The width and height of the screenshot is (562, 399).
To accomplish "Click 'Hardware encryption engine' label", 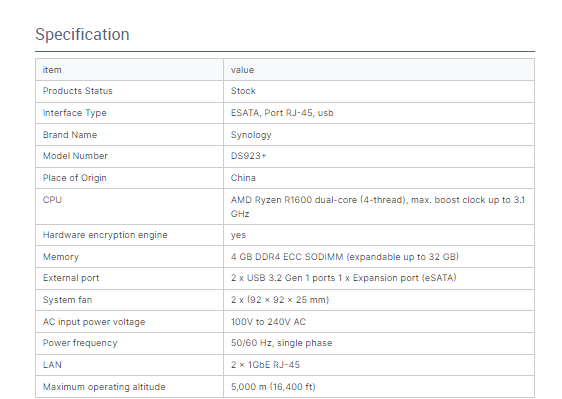I will pos(105,235).
